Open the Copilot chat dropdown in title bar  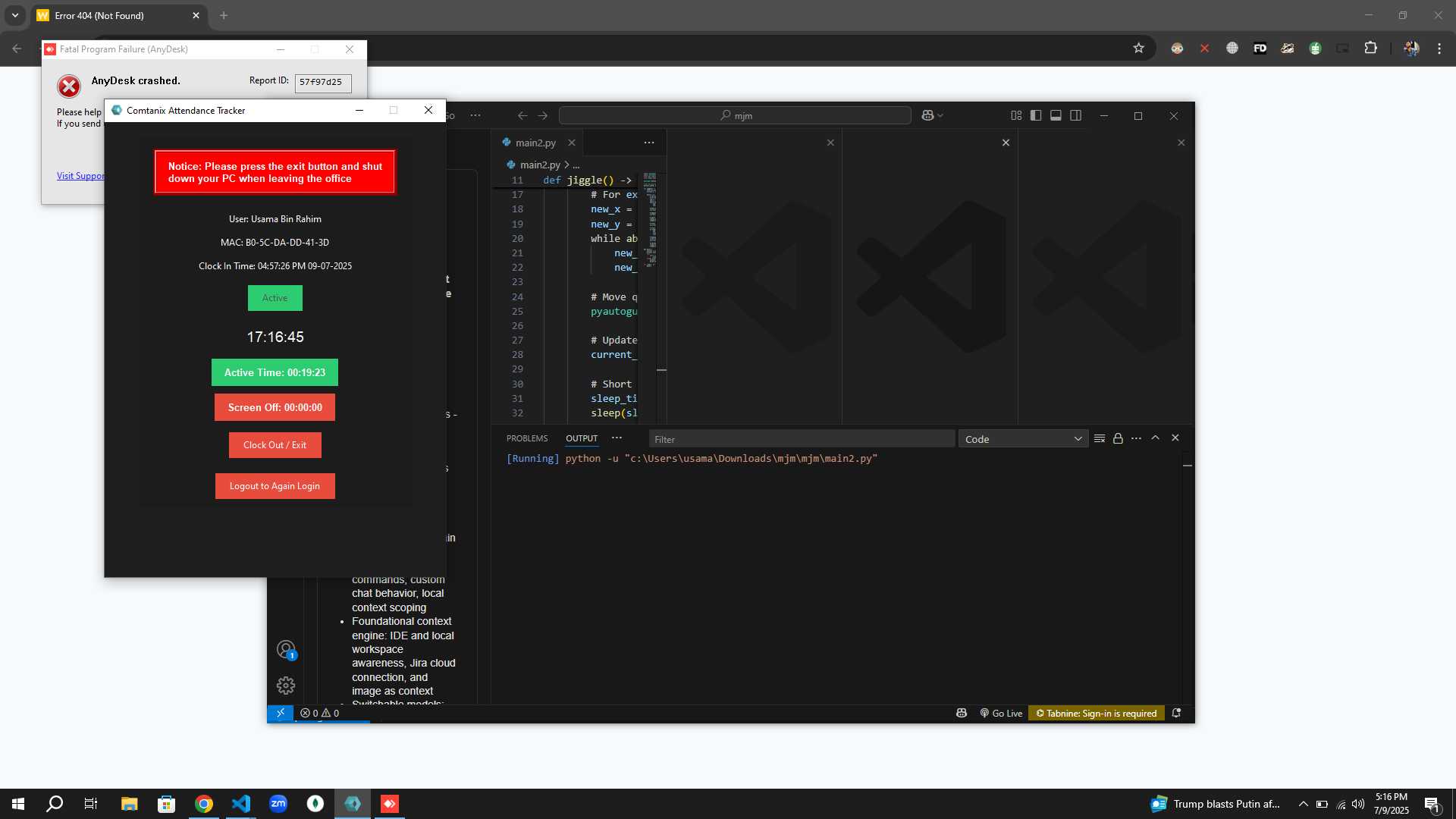click(x=933, y=115)
